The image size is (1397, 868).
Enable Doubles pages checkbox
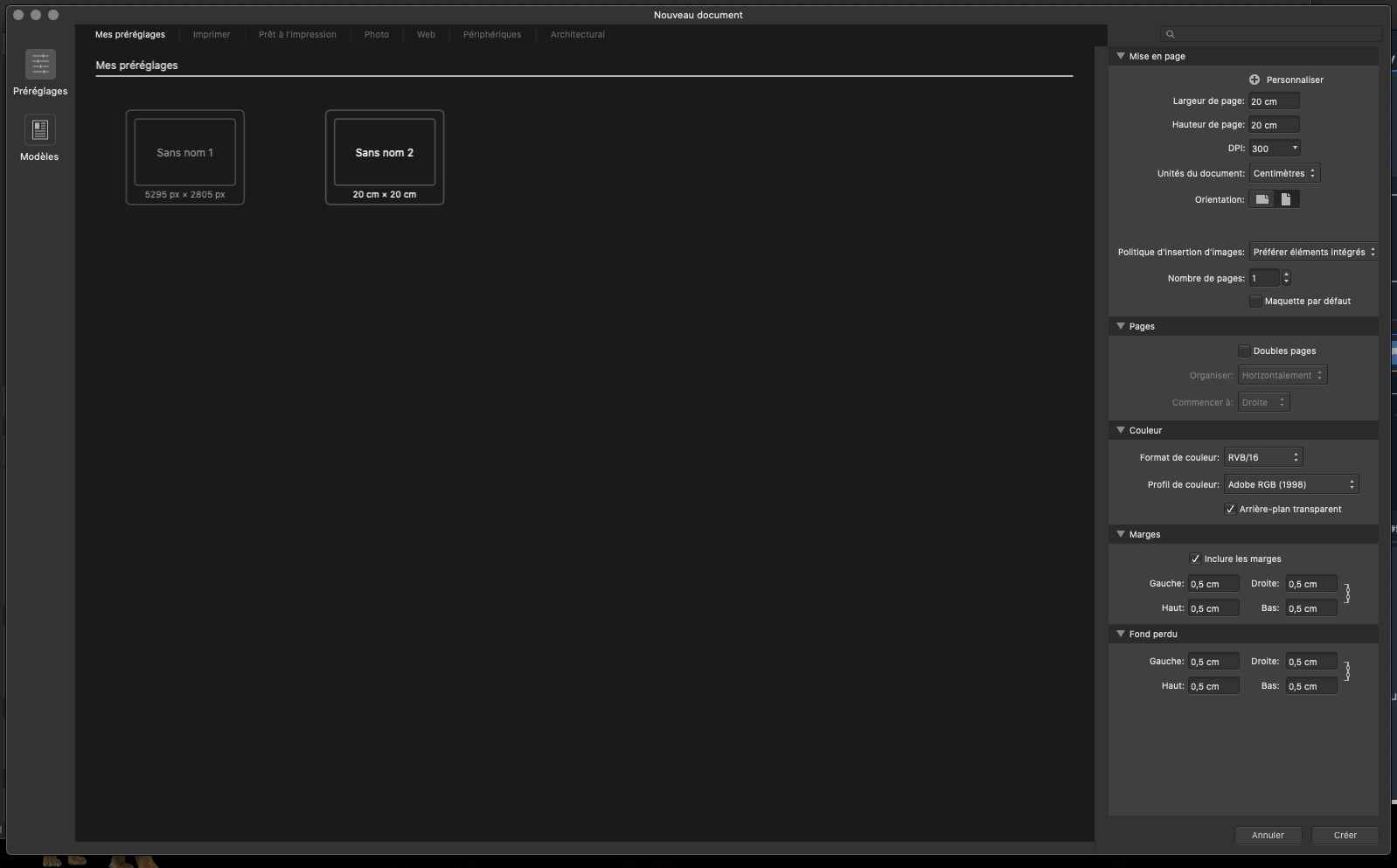[x=1244, y=351]
